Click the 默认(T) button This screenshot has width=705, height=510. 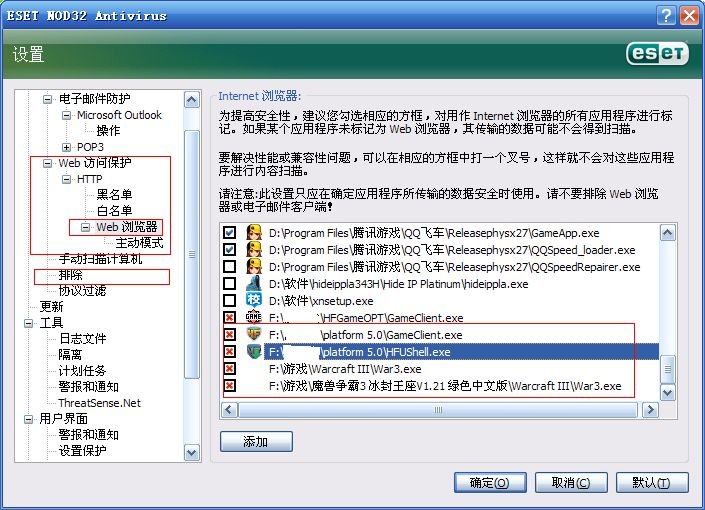(652, 483)
